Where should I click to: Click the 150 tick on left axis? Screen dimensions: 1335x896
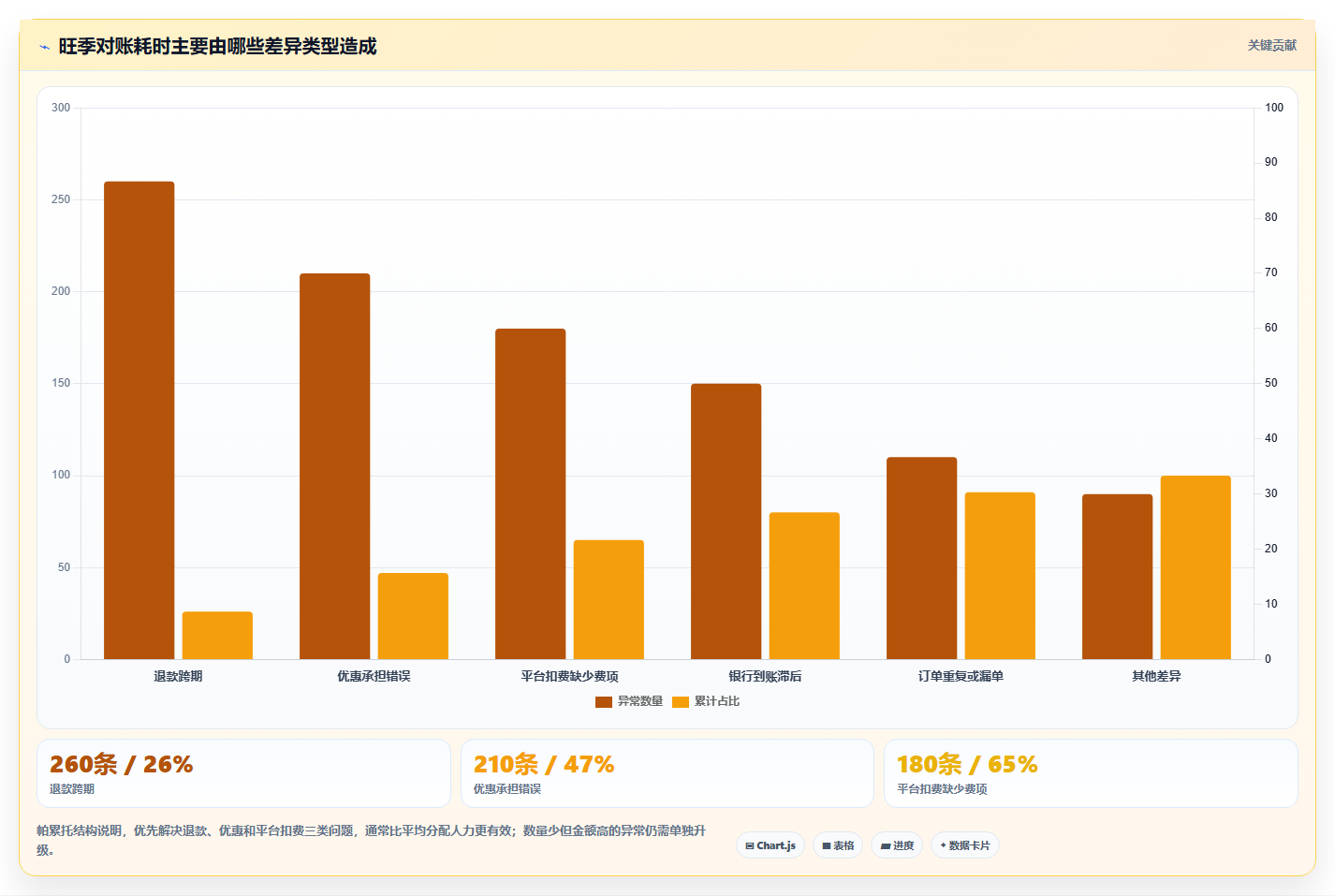click(x=61, y=383)
